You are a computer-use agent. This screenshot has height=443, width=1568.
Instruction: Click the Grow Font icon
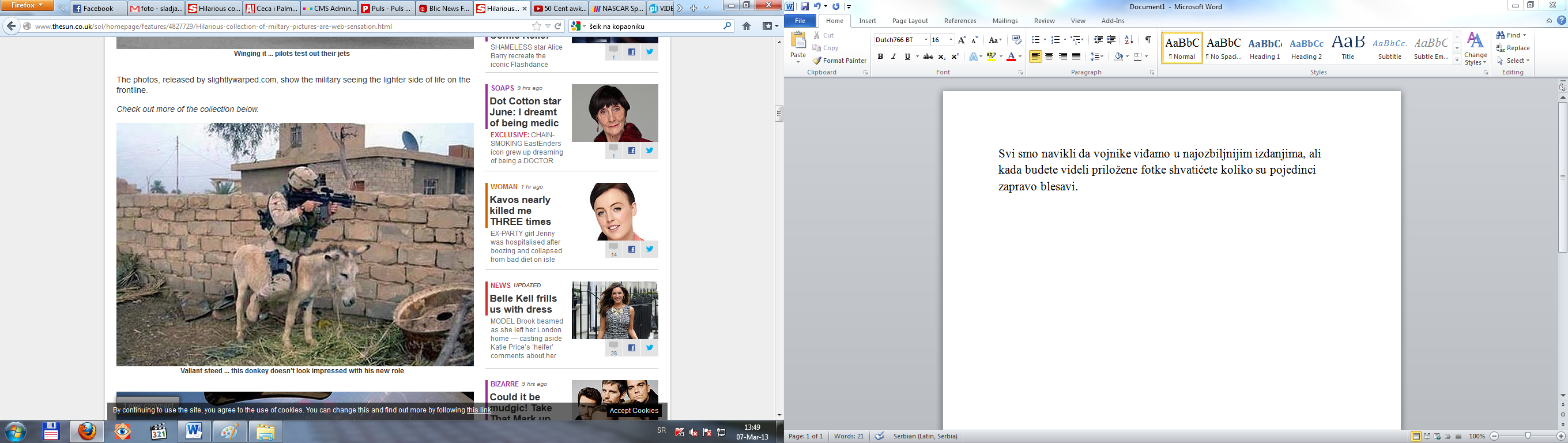(x=962, y=40)
